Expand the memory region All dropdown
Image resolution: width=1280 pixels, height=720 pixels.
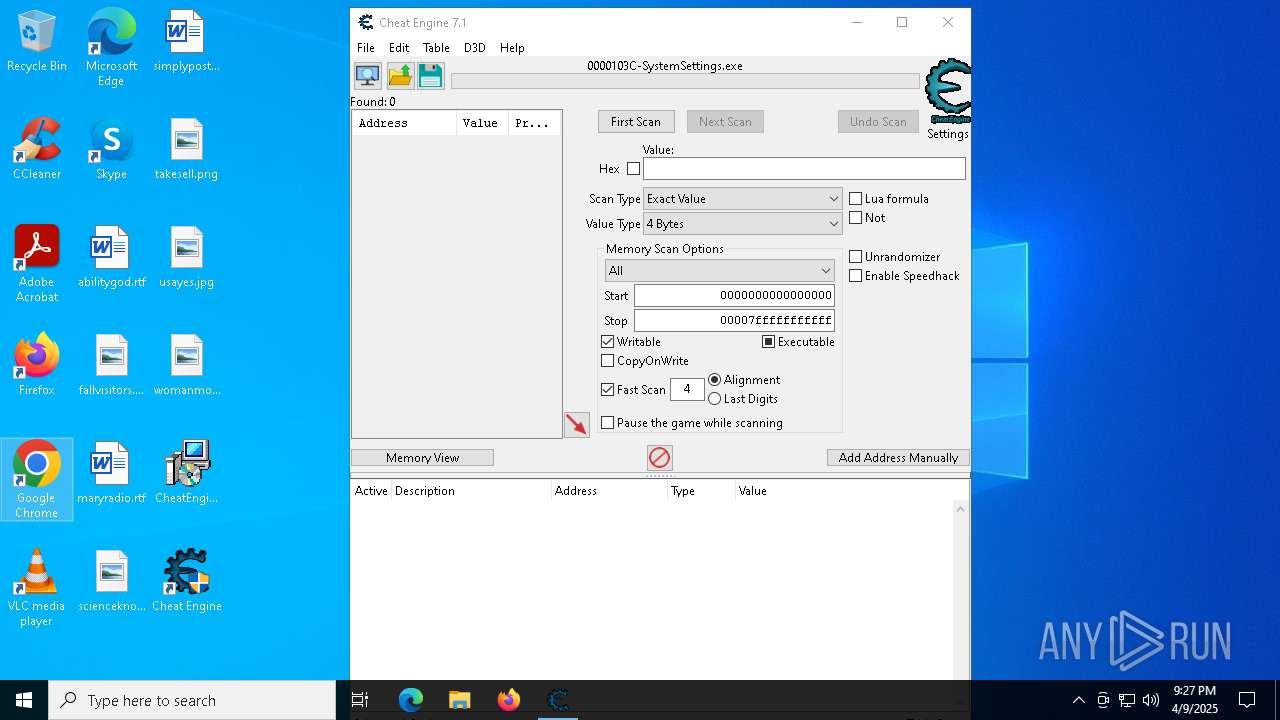point(719,271)
